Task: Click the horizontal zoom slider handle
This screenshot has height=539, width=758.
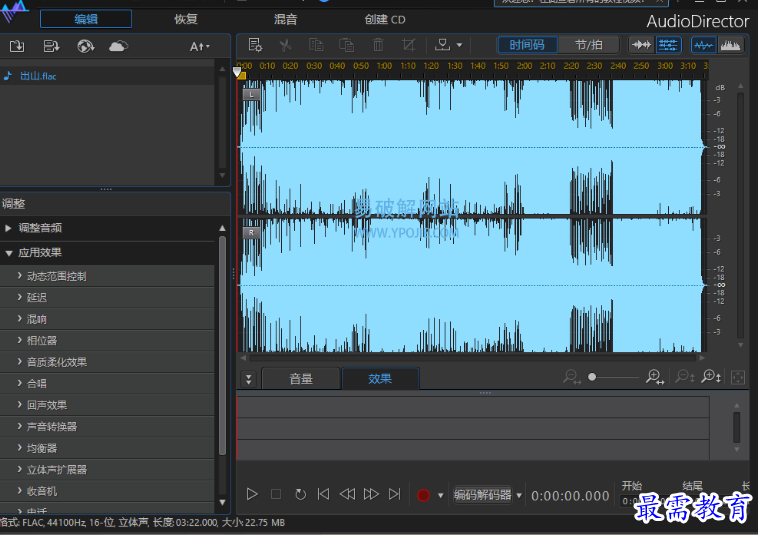Action: tap(592, 377)
